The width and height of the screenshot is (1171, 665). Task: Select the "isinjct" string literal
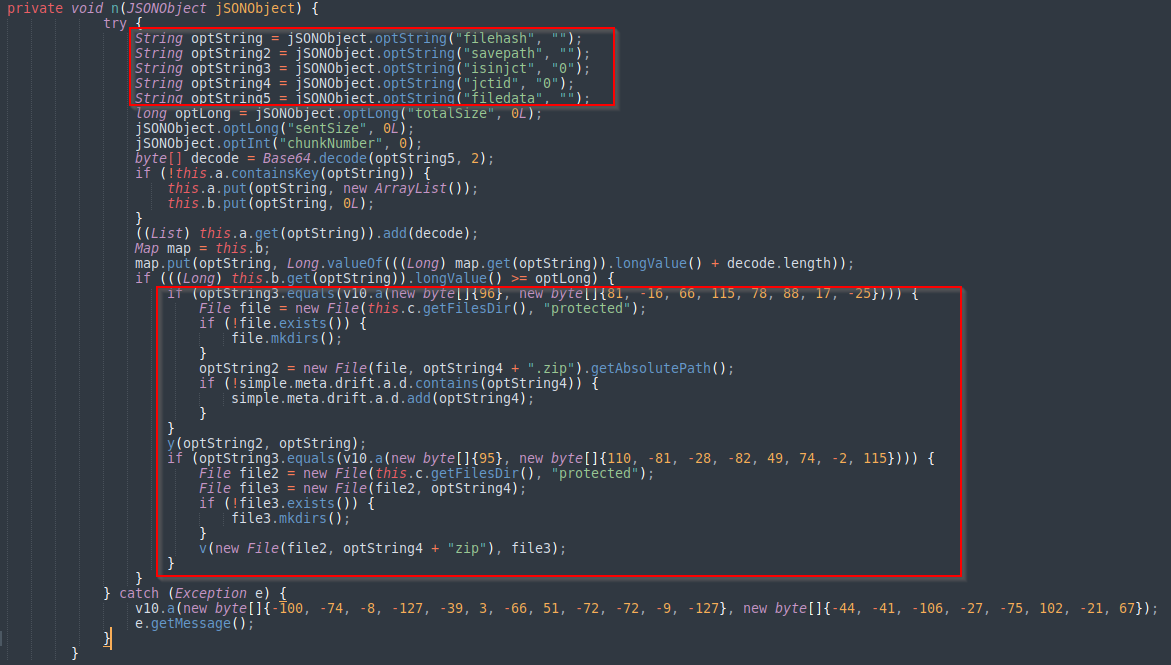tap(503, 68)
